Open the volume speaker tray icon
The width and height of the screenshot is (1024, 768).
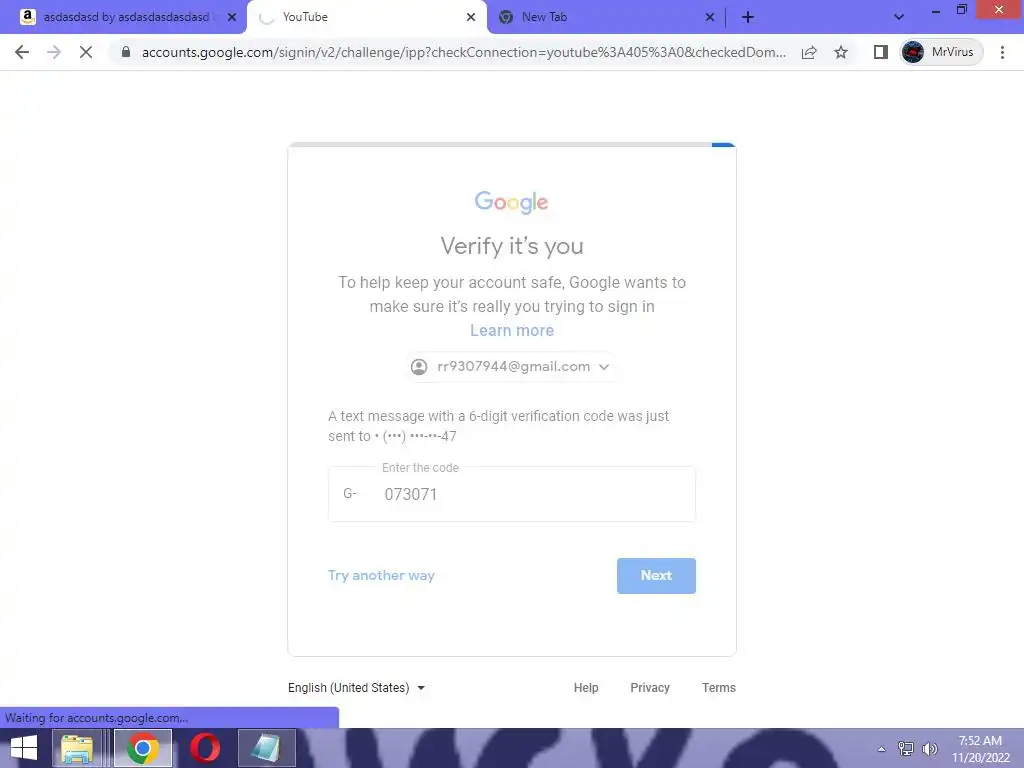coord(929,748)
